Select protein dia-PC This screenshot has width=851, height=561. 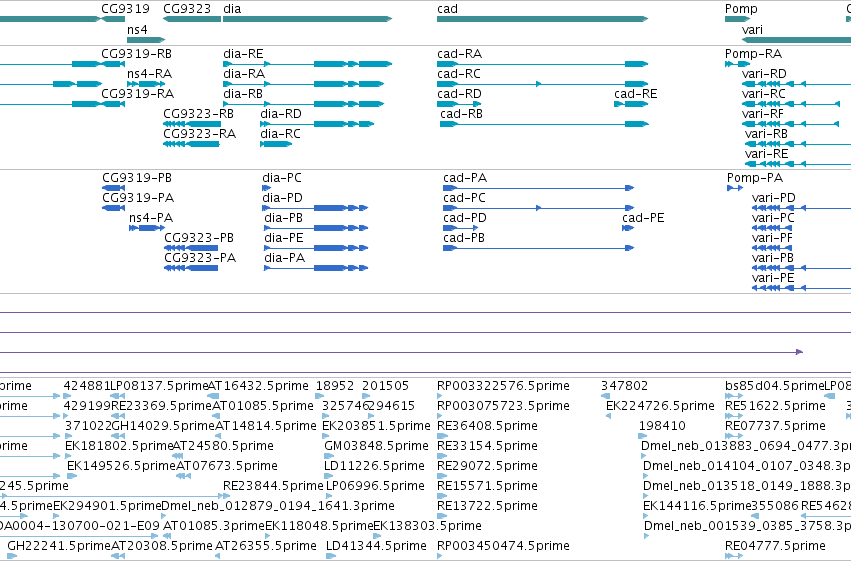point(282,178)
